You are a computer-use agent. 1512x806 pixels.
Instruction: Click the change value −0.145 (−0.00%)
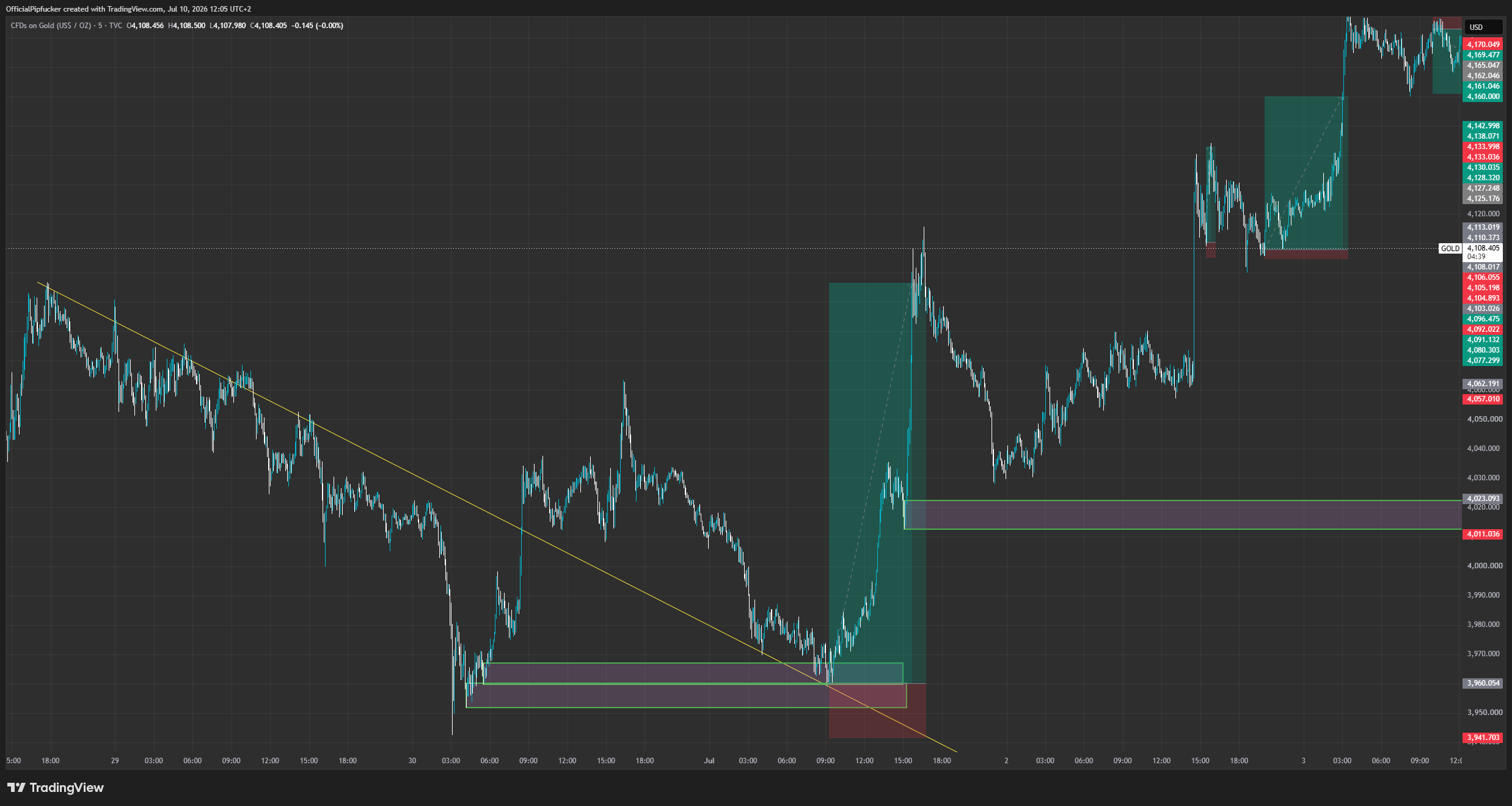pos(317,26)
